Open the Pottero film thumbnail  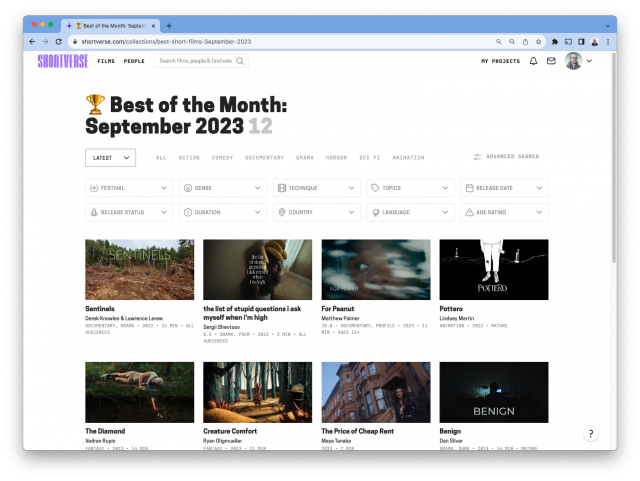[493, 269]
